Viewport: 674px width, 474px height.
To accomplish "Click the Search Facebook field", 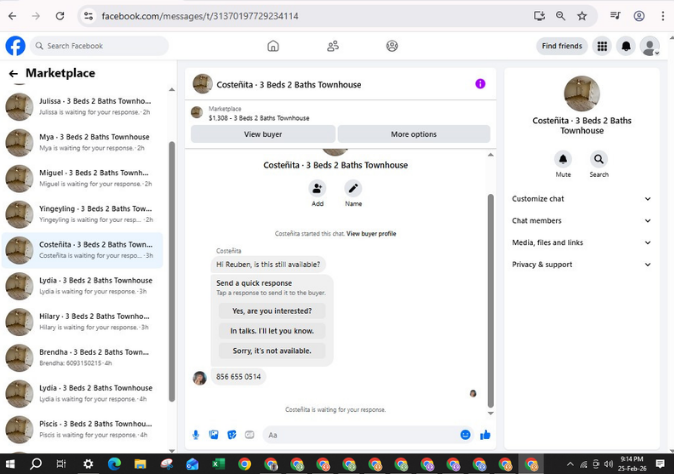I will pyautogui.click(x=99, y=46).
